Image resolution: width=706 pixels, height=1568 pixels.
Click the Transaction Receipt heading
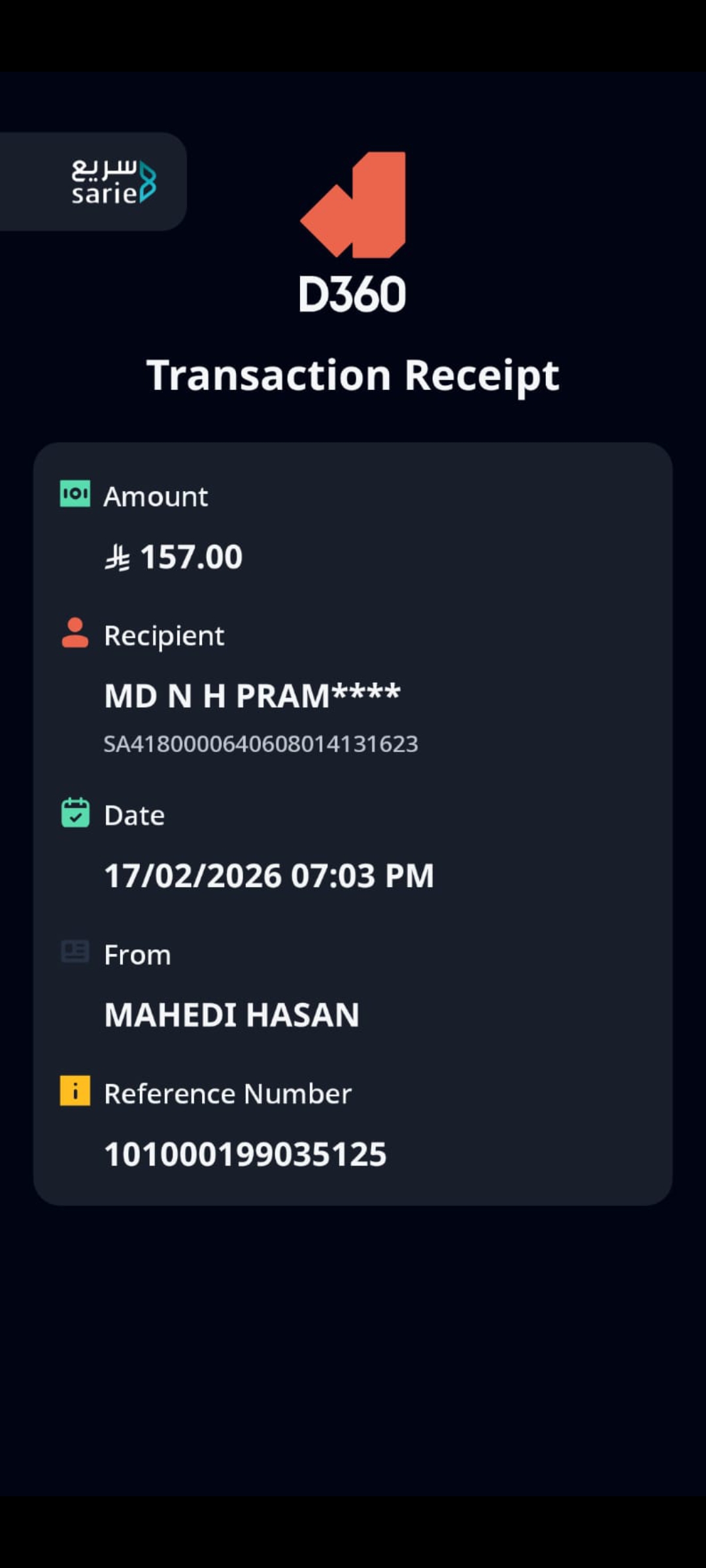coord(353,376)
